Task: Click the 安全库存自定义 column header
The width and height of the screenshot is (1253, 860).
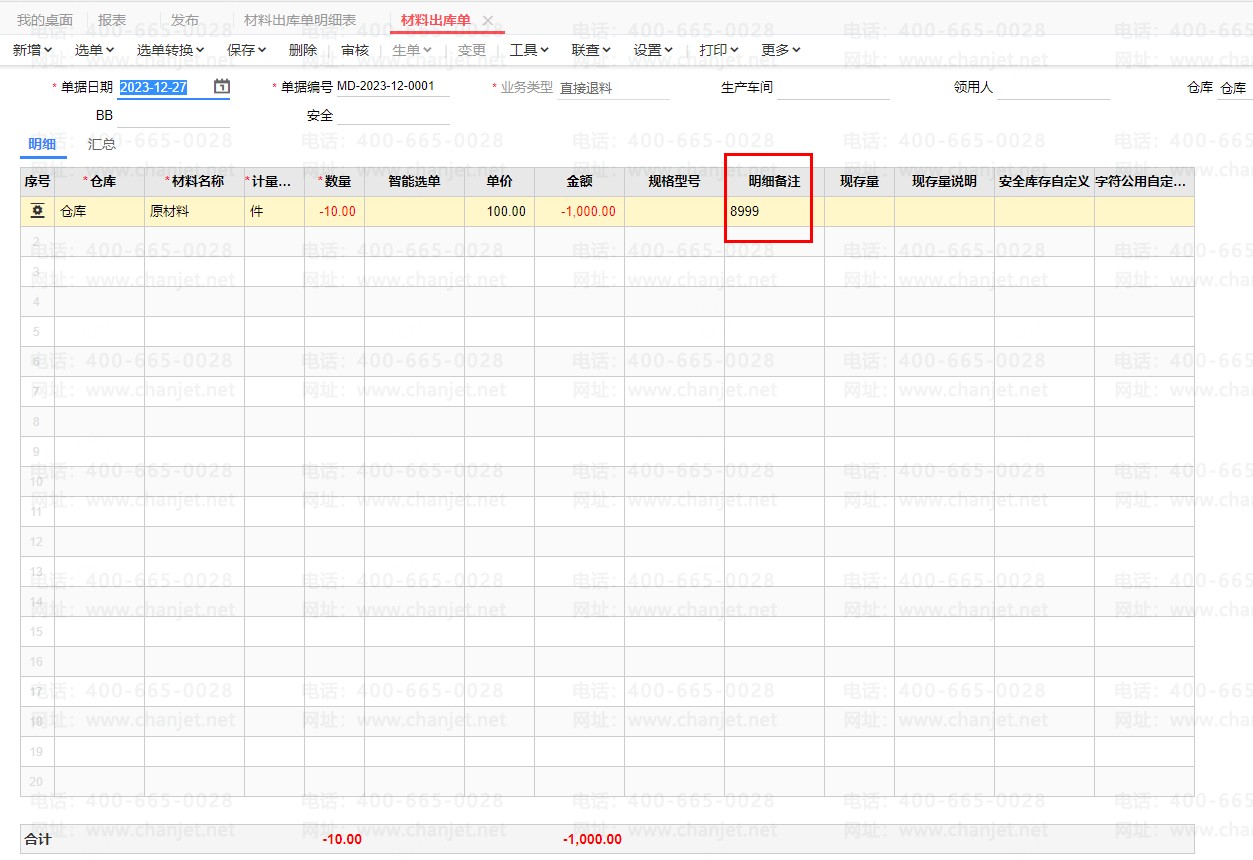Action: (x=1044, y=182)
